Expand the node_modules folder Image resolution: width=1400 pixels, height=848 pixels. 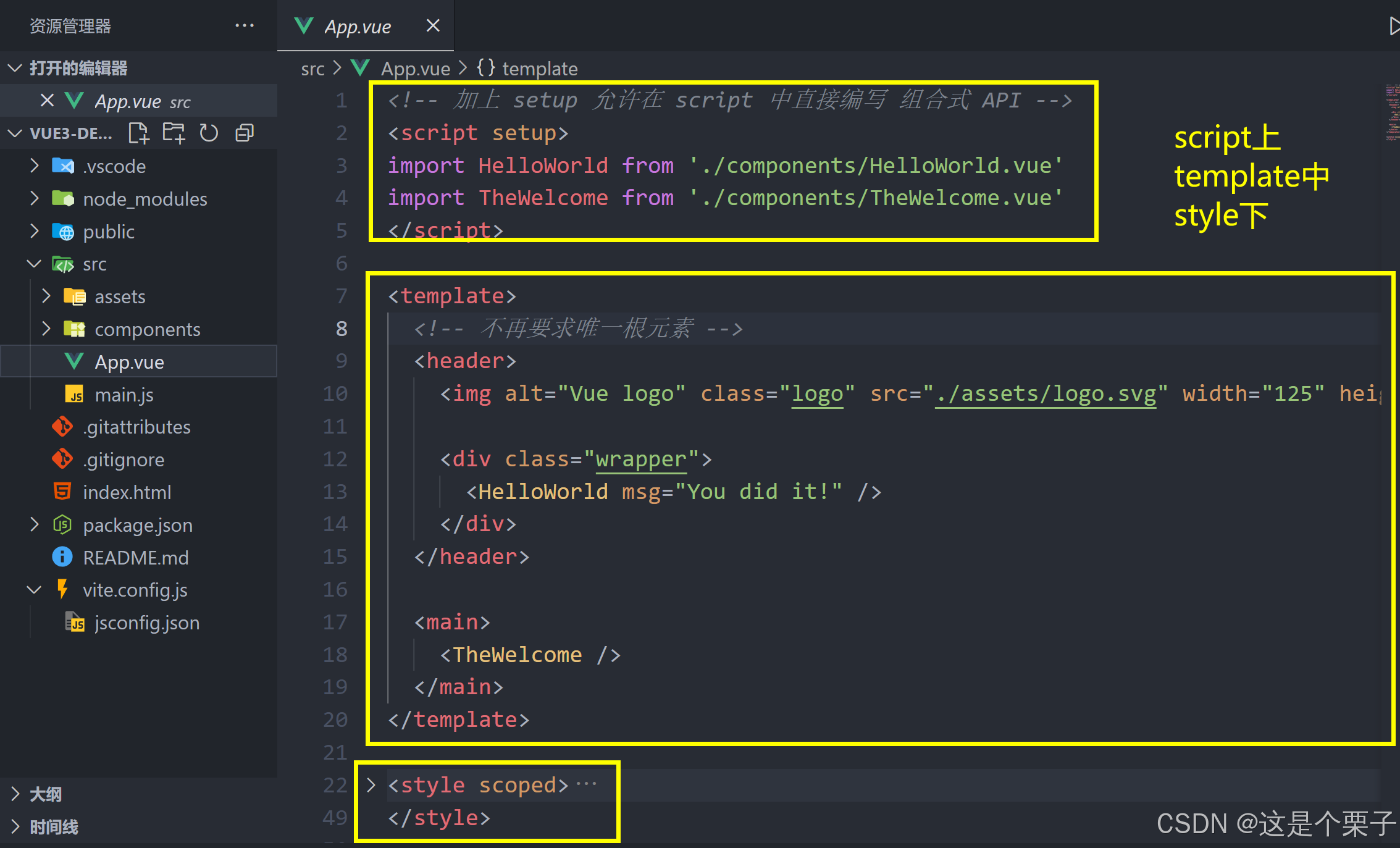pos(35,199)
